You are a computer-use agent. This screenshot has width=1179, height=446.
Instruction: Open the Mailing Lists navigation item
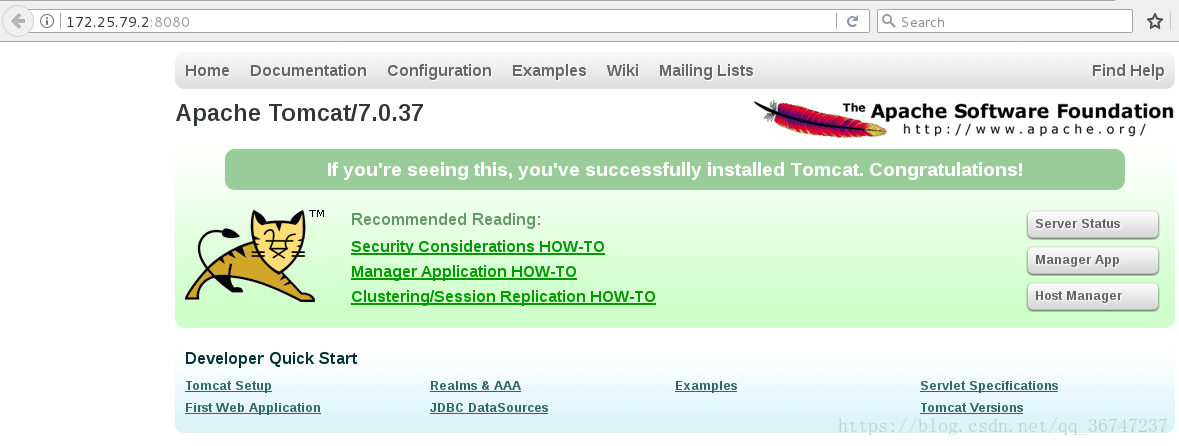(x=706, y=71)
